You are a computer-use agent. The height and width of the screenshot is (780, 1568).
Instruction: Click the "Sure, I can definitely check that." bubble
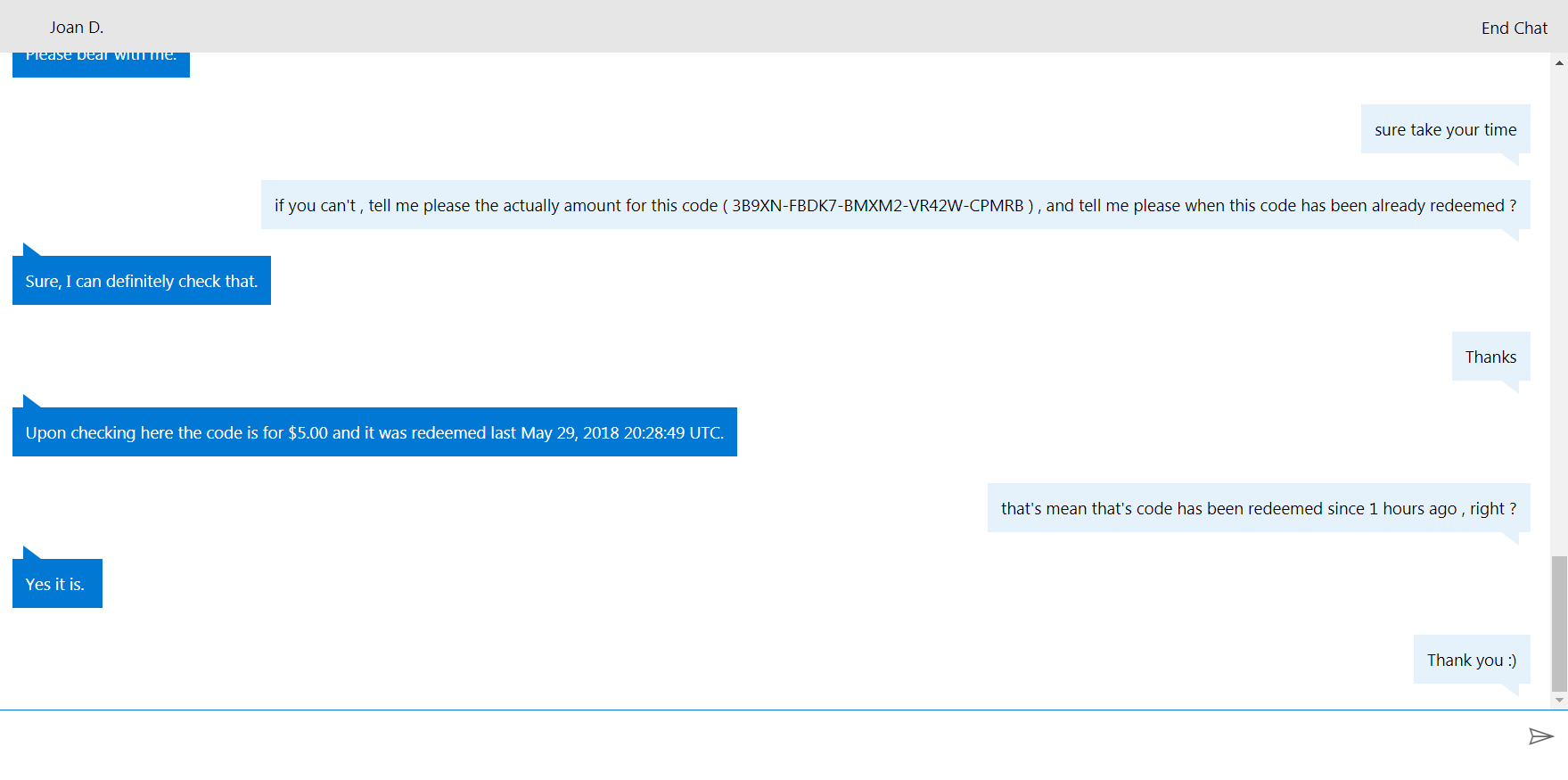[142, 281]
